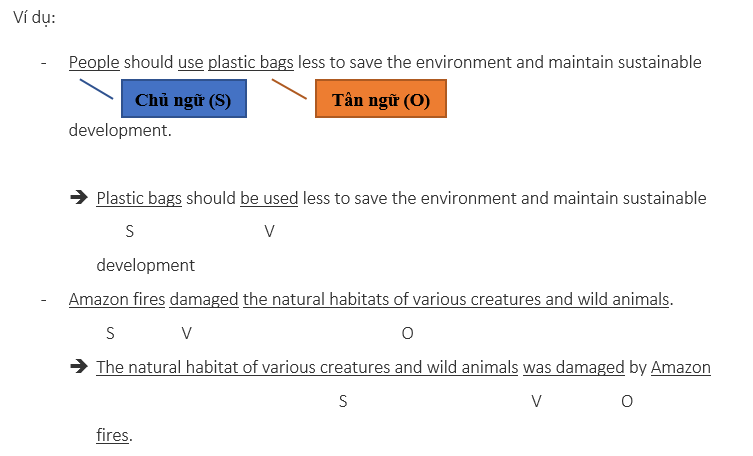Click the "O" label beneath "the natural habitats"

point(407,333)
